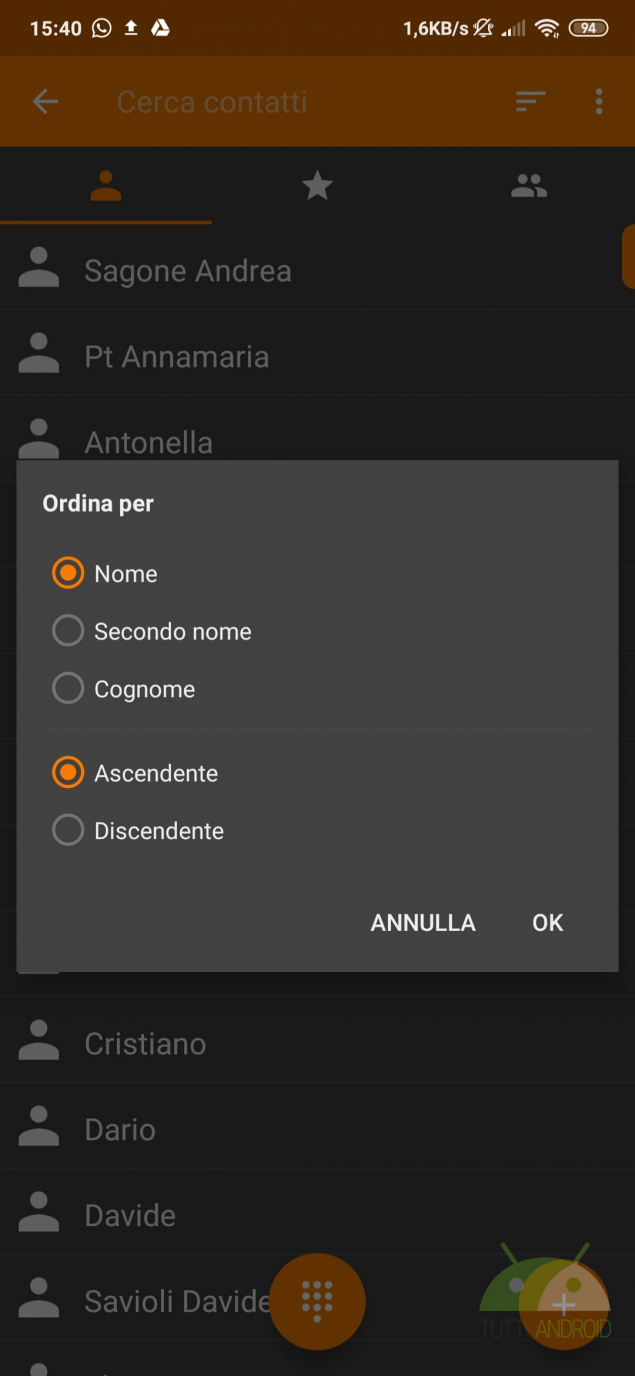Choose Ascendente sort order
635x1376 pixels.
tap(68, 773)
